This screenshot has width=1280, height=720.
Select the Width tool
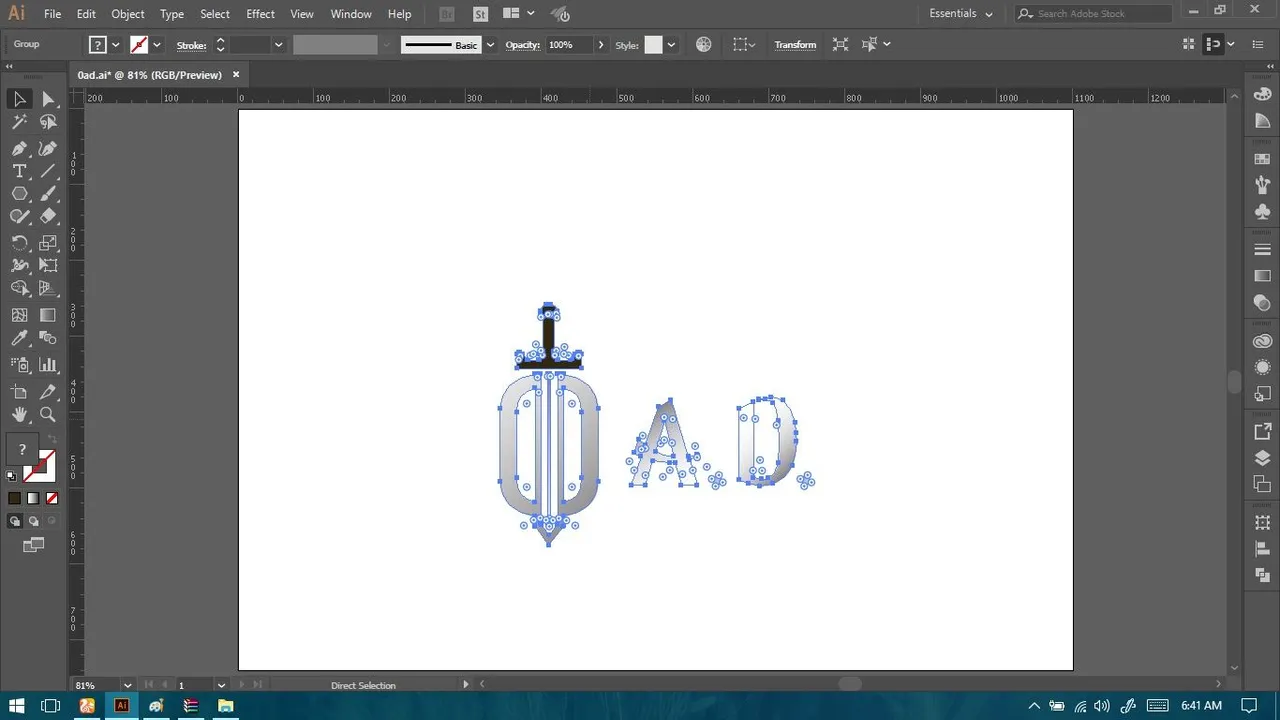pos(19,265)
